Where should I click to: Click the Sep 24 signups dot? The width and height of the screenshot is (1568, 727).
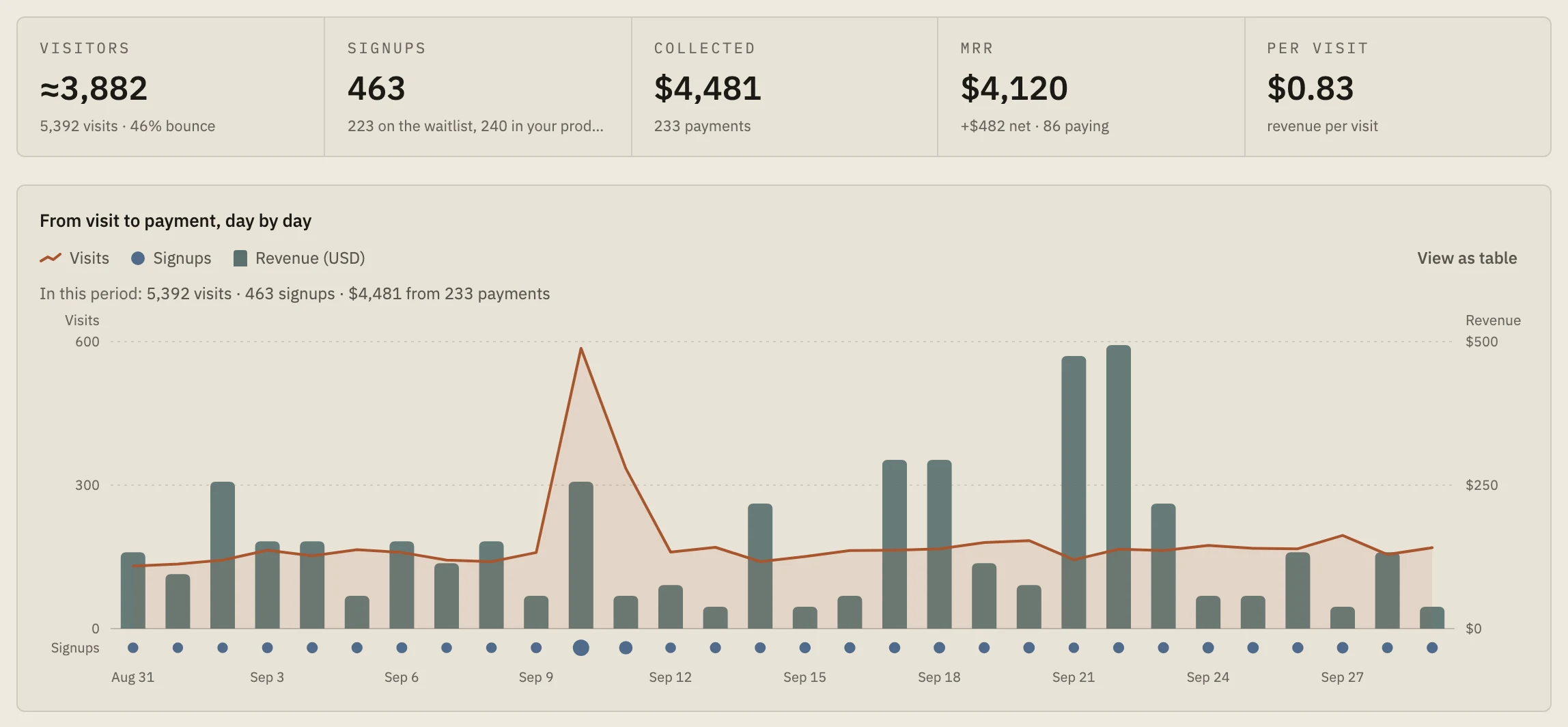(1208, 648)
